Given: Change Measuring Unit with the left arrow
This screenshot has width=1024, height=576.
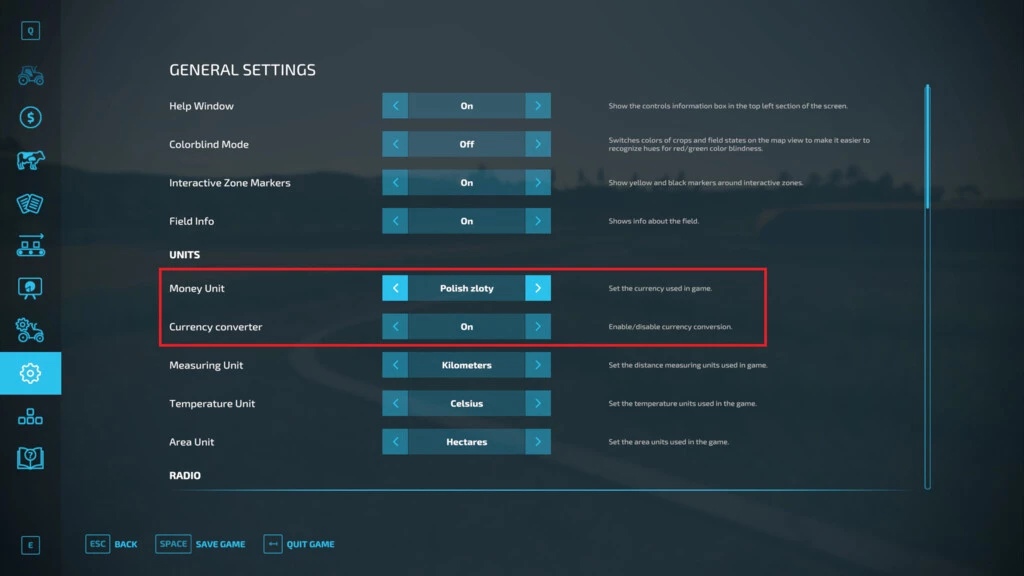Looking at the screenshot, I should [x=395, y=365].
